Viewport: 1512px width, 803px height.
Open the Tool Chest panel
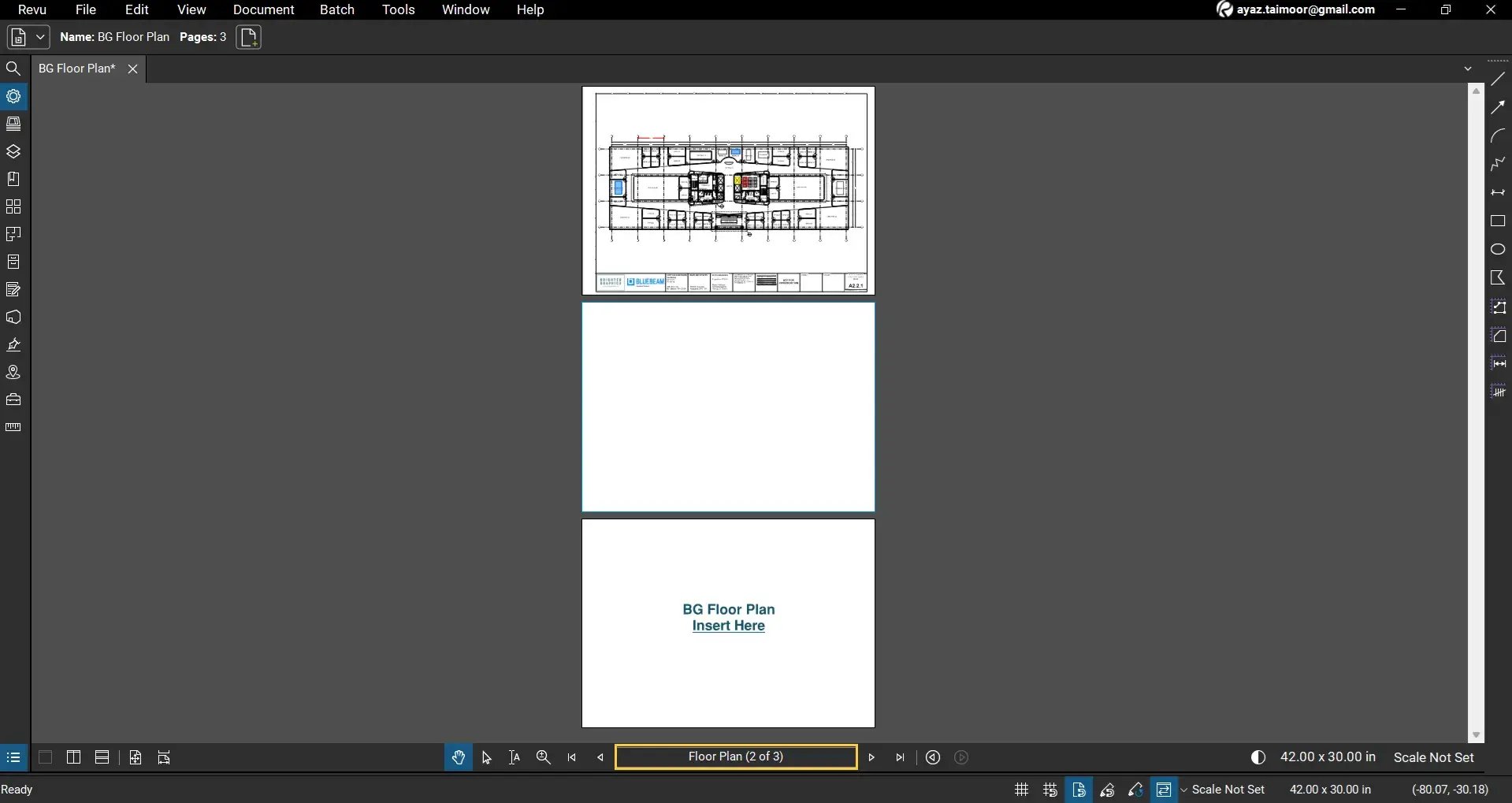(x=13, y=399)
